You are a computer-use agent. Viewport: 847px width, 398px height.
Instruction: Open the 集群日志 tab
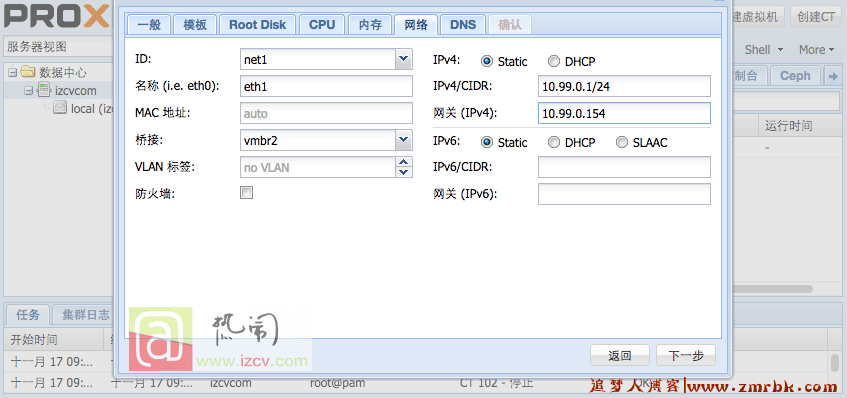click(x=85, y=315)
